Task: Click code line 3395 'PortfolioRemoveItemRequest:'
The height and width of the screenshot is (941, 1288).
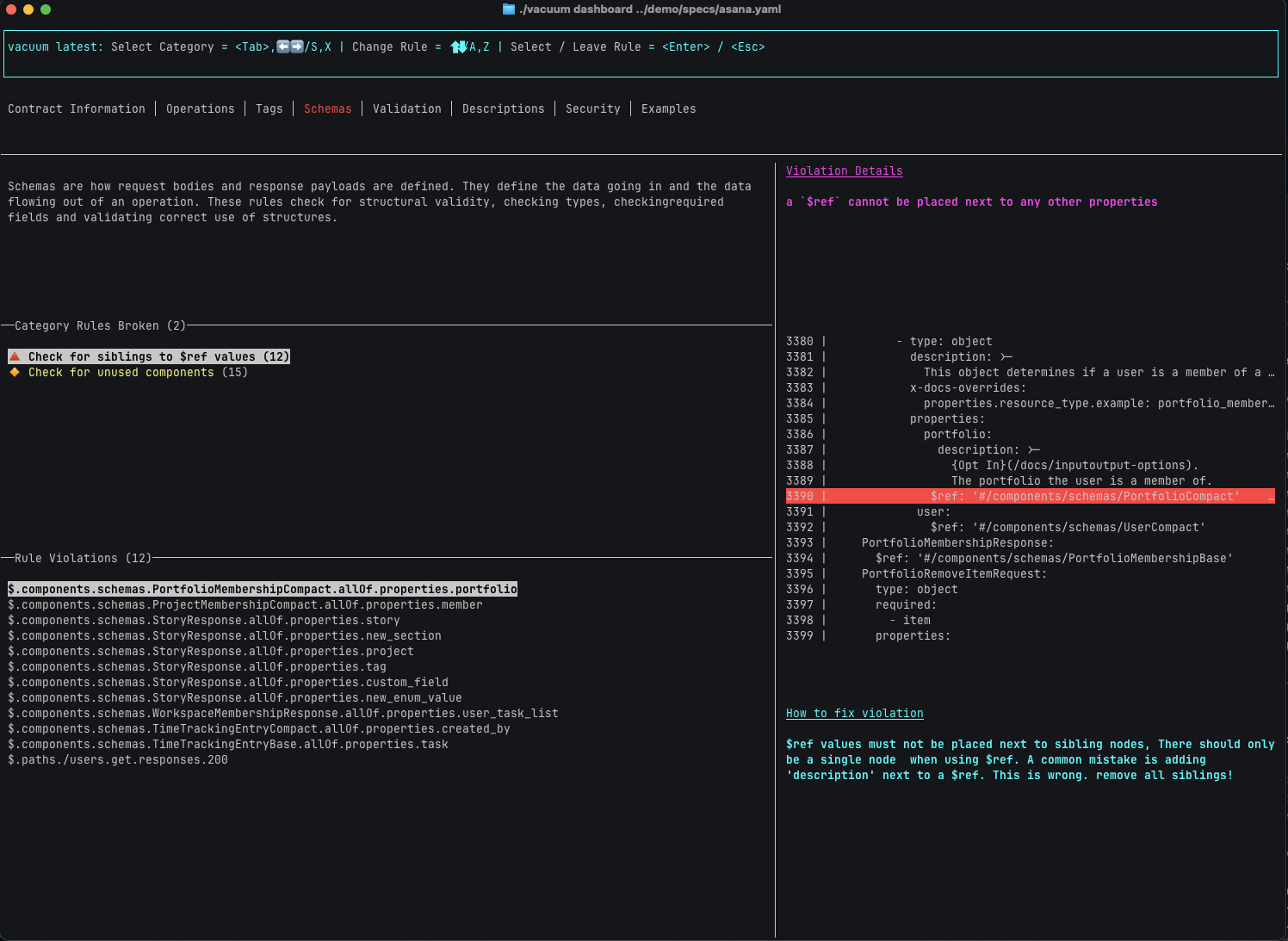Action: click(917, 573)
